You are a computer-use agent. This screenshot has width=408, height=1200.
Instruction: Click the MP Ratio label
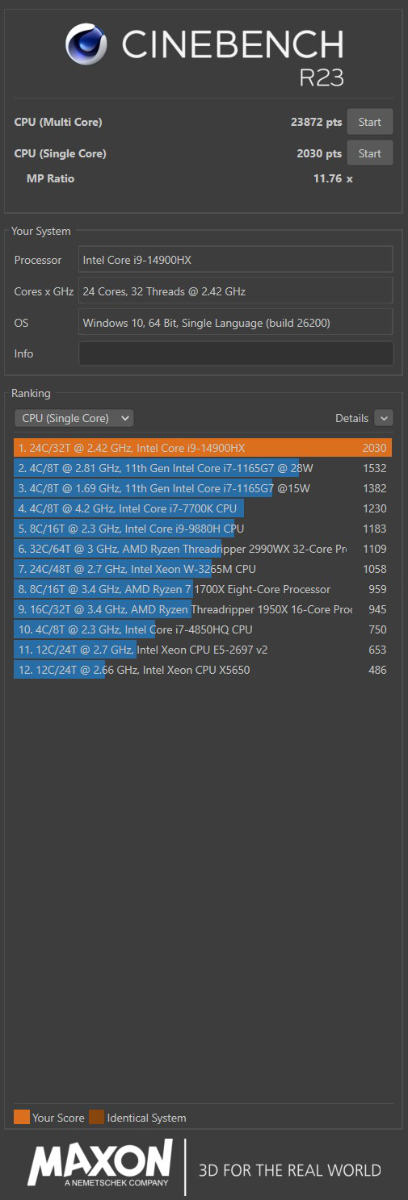50,179
